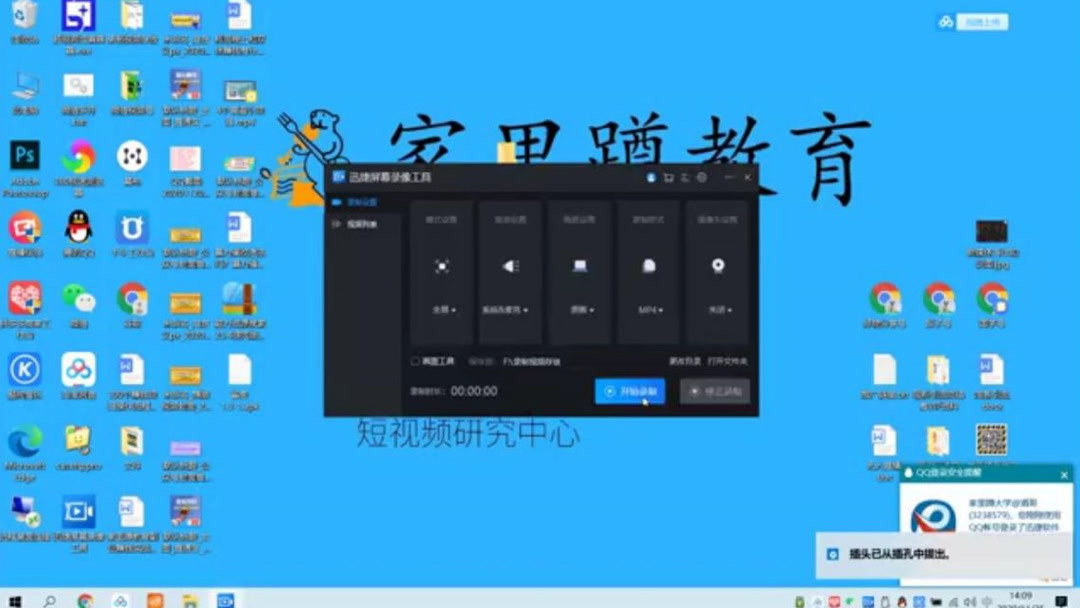Image resolution: width=1080 pixels, height=608 pixels.
Task: Expand the 全屏 recording mode dropdown
Action: (x=441, y=310)
